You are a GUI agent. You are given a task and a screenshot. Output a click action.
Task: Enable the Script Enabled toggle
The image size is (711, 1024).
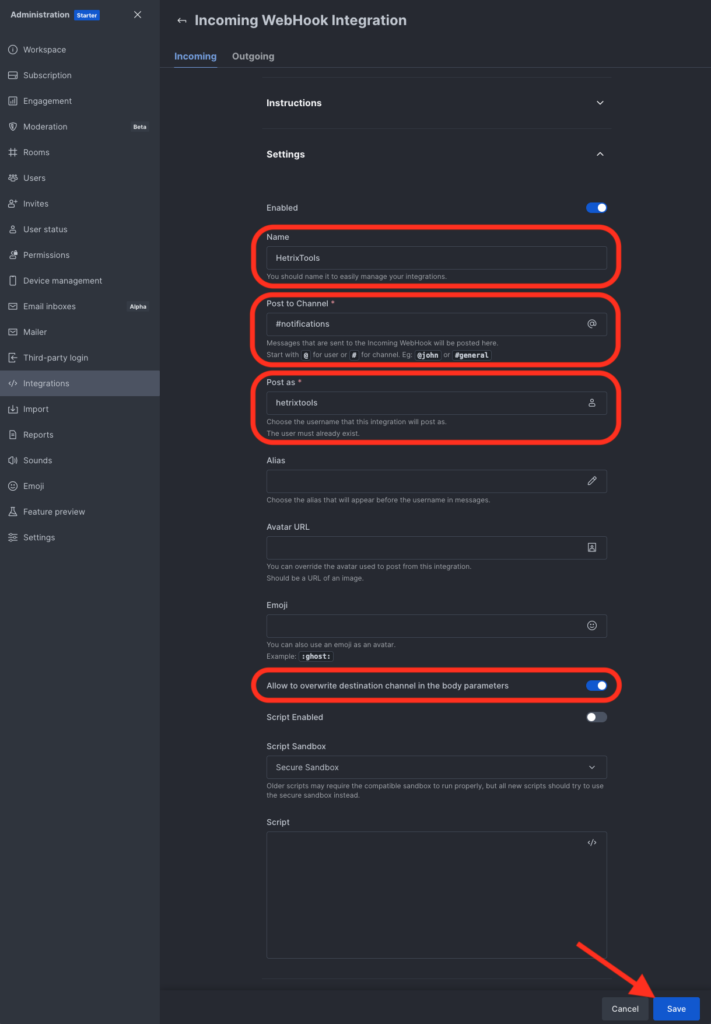click(596, 717)
